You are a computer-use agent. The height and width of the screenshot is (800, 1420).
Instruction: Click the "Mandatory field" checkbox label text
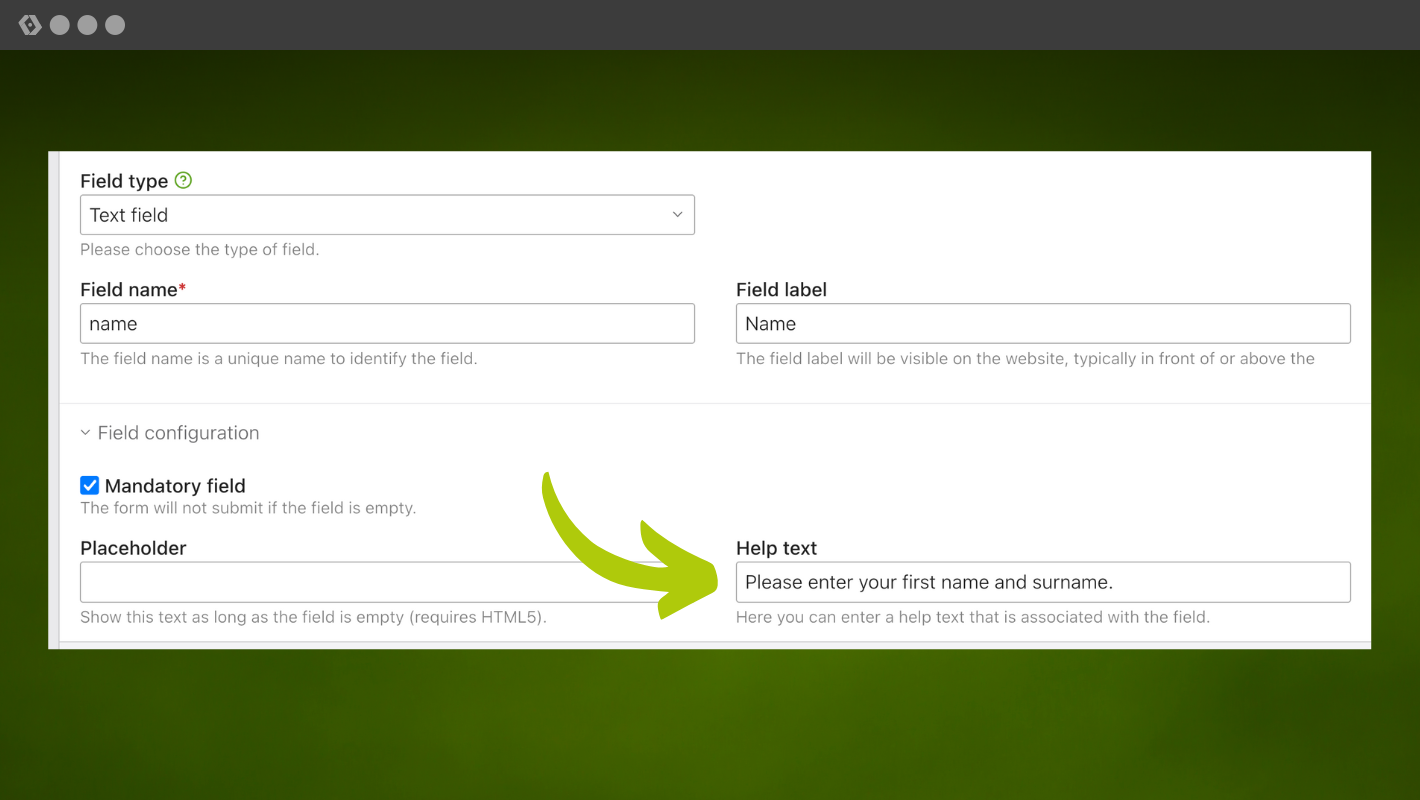click(175, 486)
